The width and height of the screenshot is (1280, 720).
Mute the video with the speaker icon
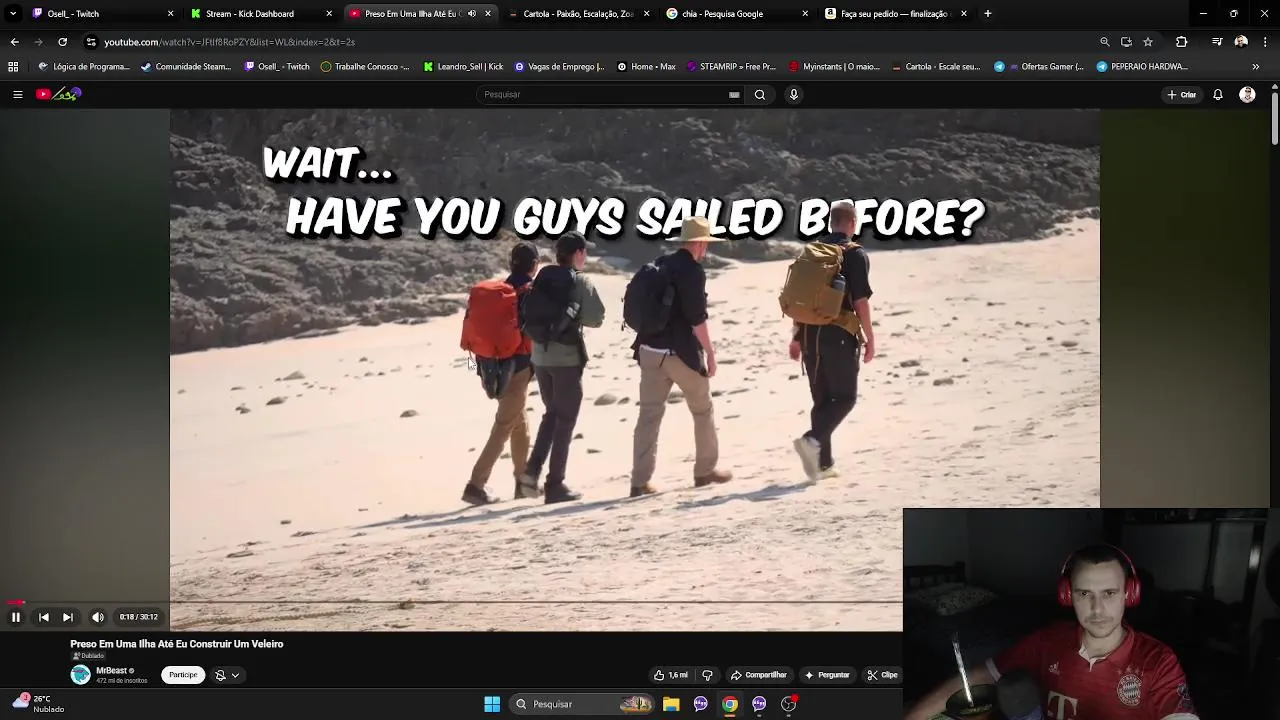(x=98, y=617)
